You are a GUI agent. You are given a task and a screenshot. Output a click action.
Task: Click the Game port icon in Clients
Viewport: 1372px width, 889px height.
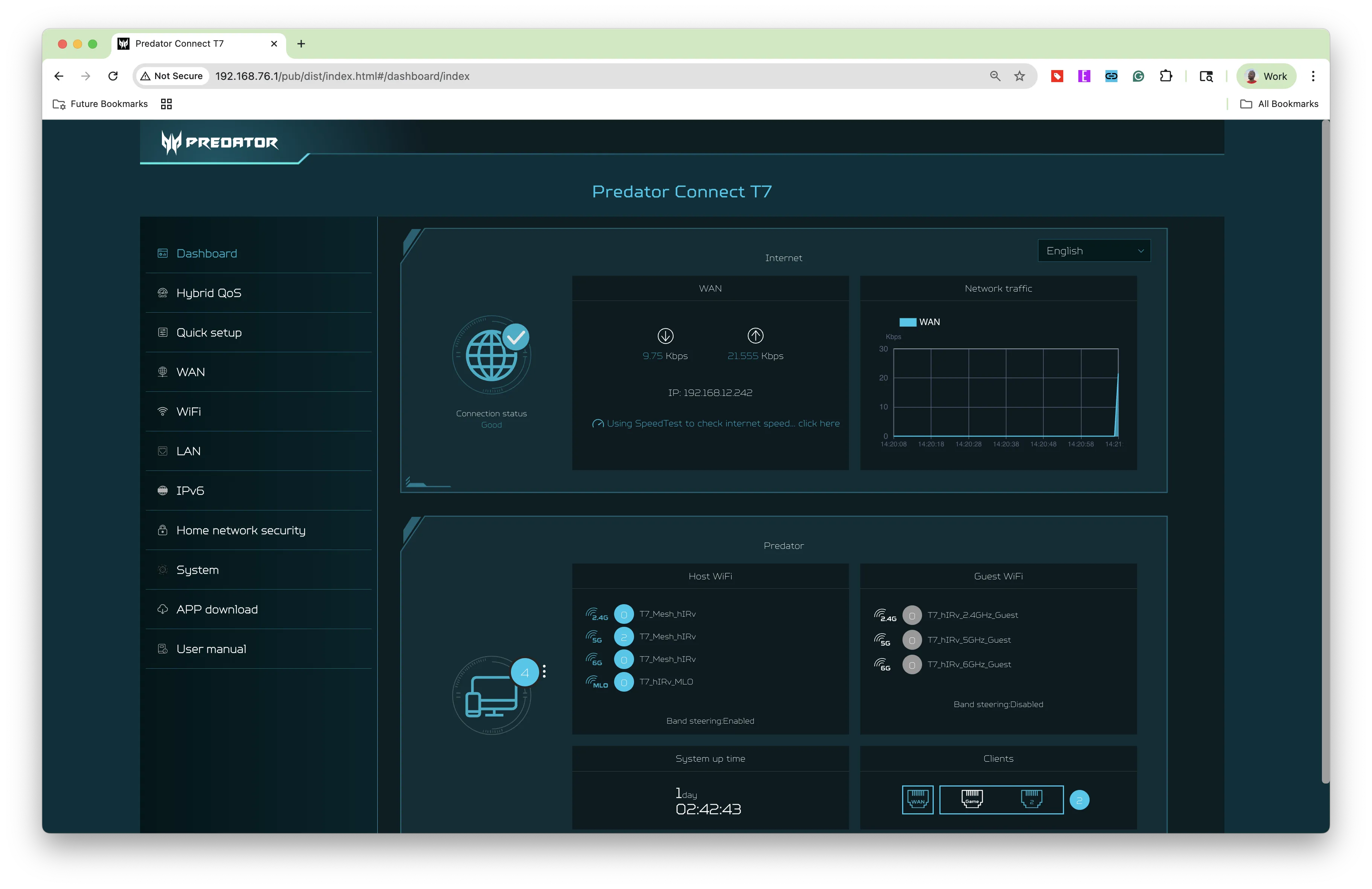click(x=971, y=799)
